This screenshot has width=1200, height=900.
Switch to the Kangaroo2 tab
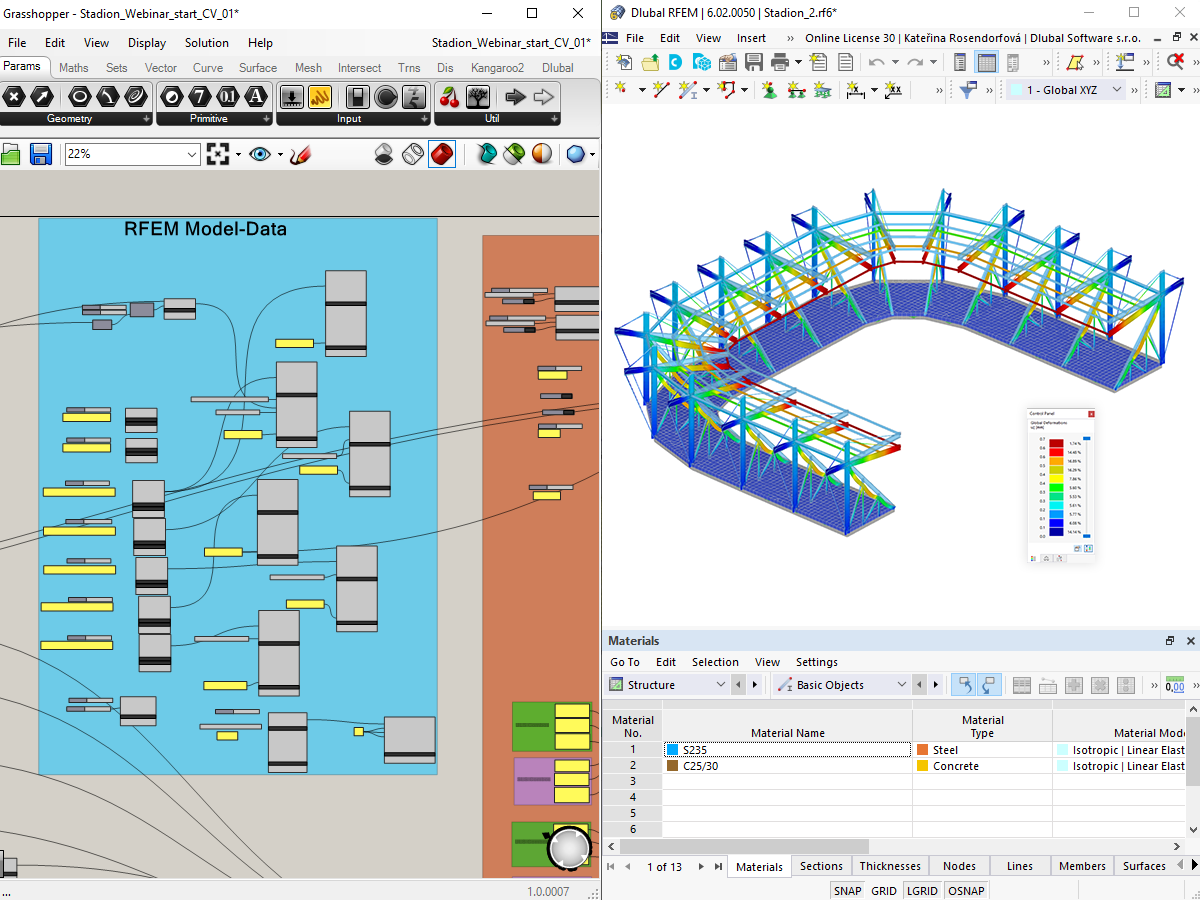(x=497, y=68)
